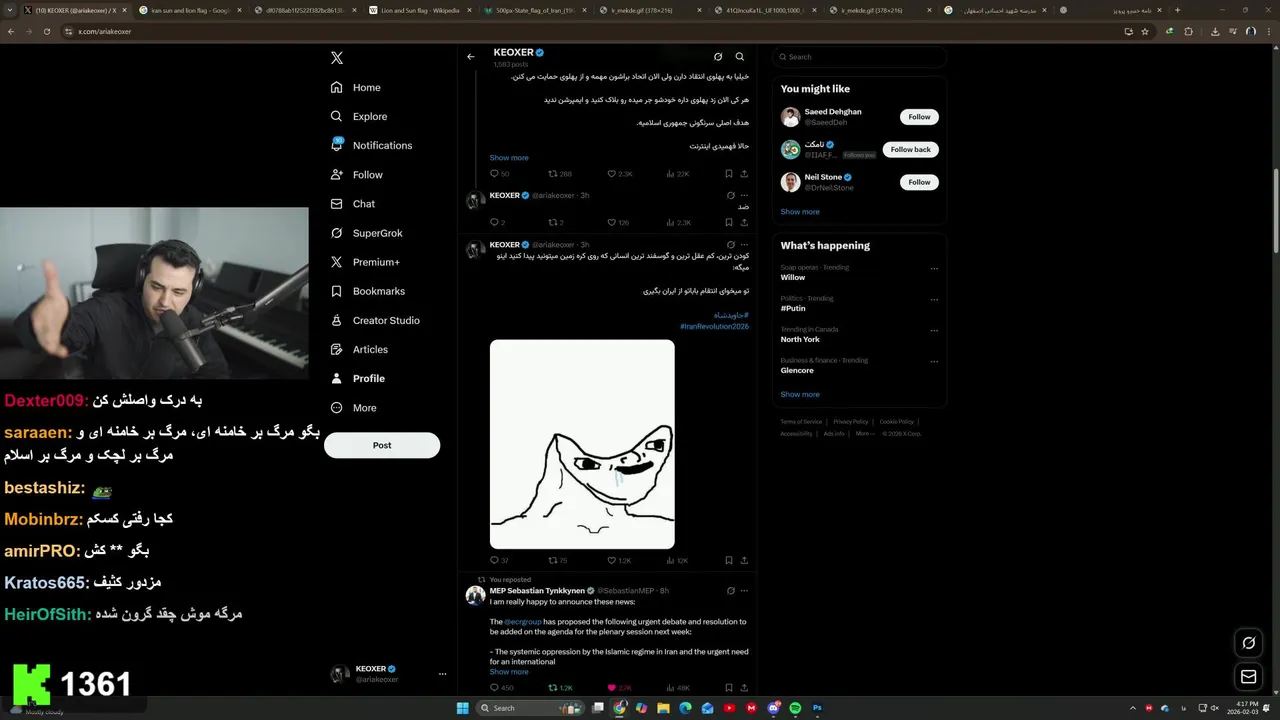Click the search icon in the profile header
This screenshot has width=1280, height=720.
click(740, 57)
